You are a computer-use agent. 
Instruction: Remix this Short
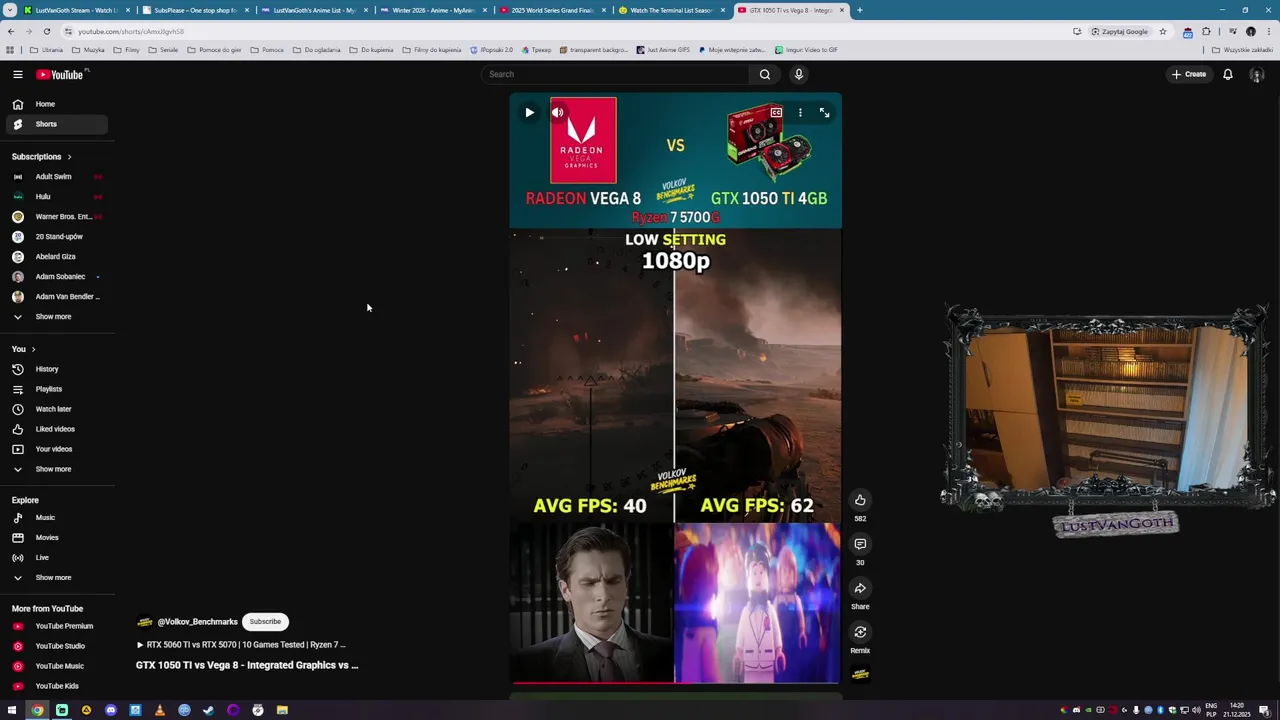[x=860, y=632]
